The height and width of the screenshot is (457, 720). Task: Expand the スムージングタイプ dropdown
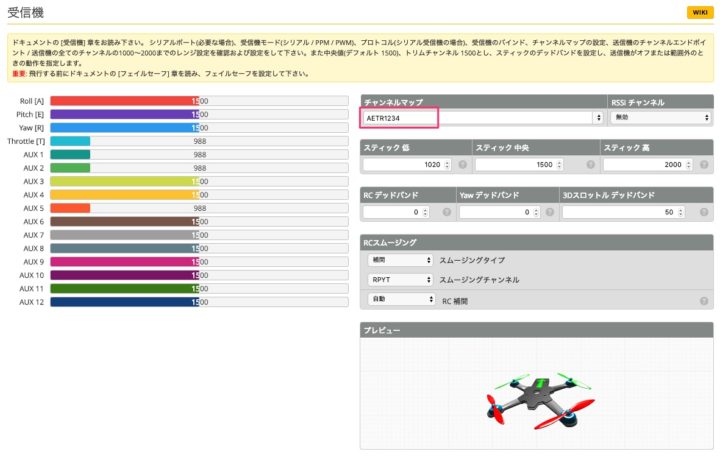pos(400,260)
